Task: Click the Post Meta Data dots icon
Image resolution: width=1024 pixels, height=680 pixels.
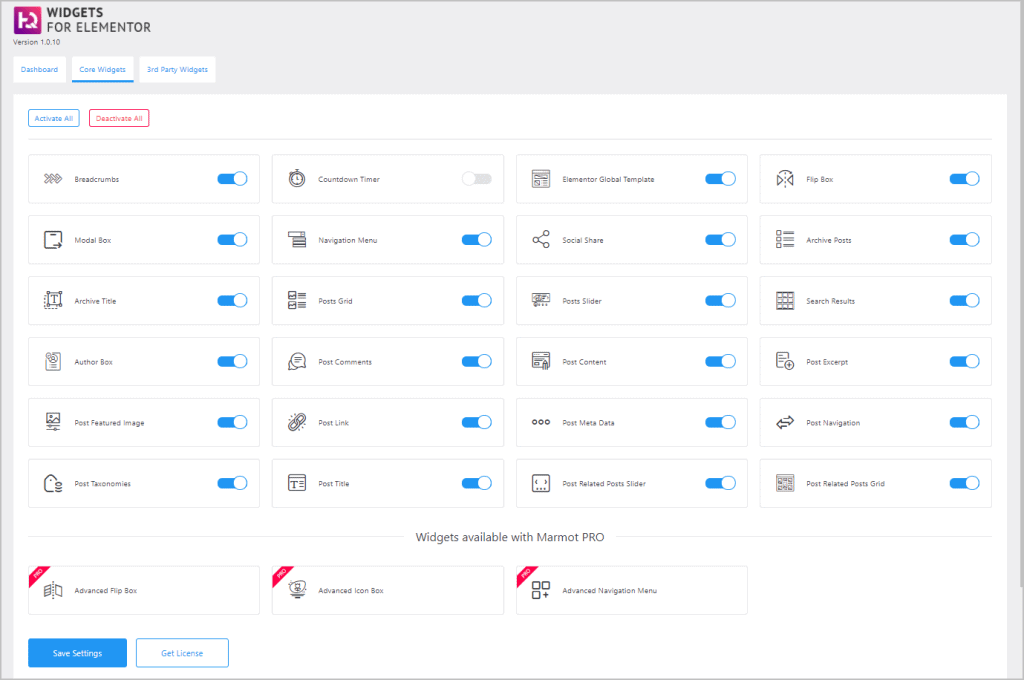Action: [541, 423]
